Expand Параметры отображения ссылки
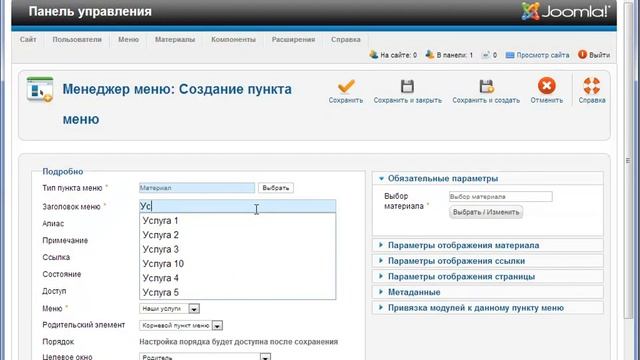640x360 pixels. click(488, 261)
